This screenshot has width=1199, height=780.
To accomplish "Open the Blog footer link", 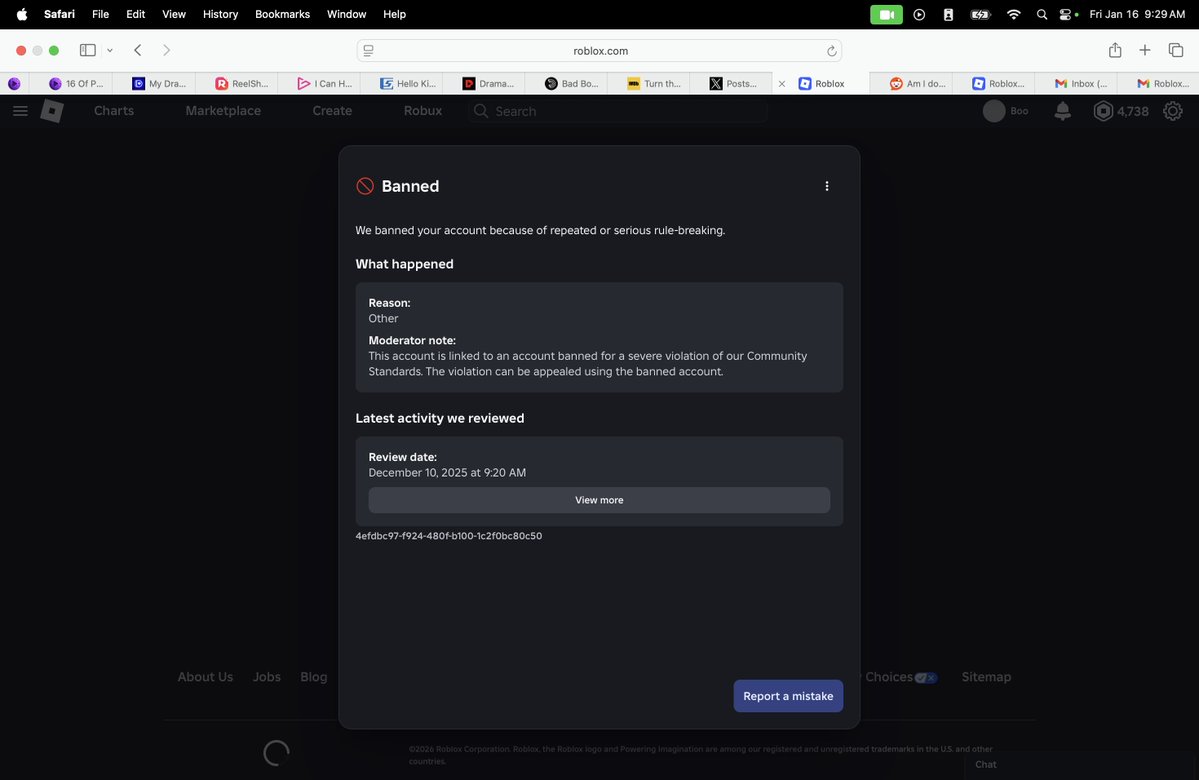I will (314, 677).
